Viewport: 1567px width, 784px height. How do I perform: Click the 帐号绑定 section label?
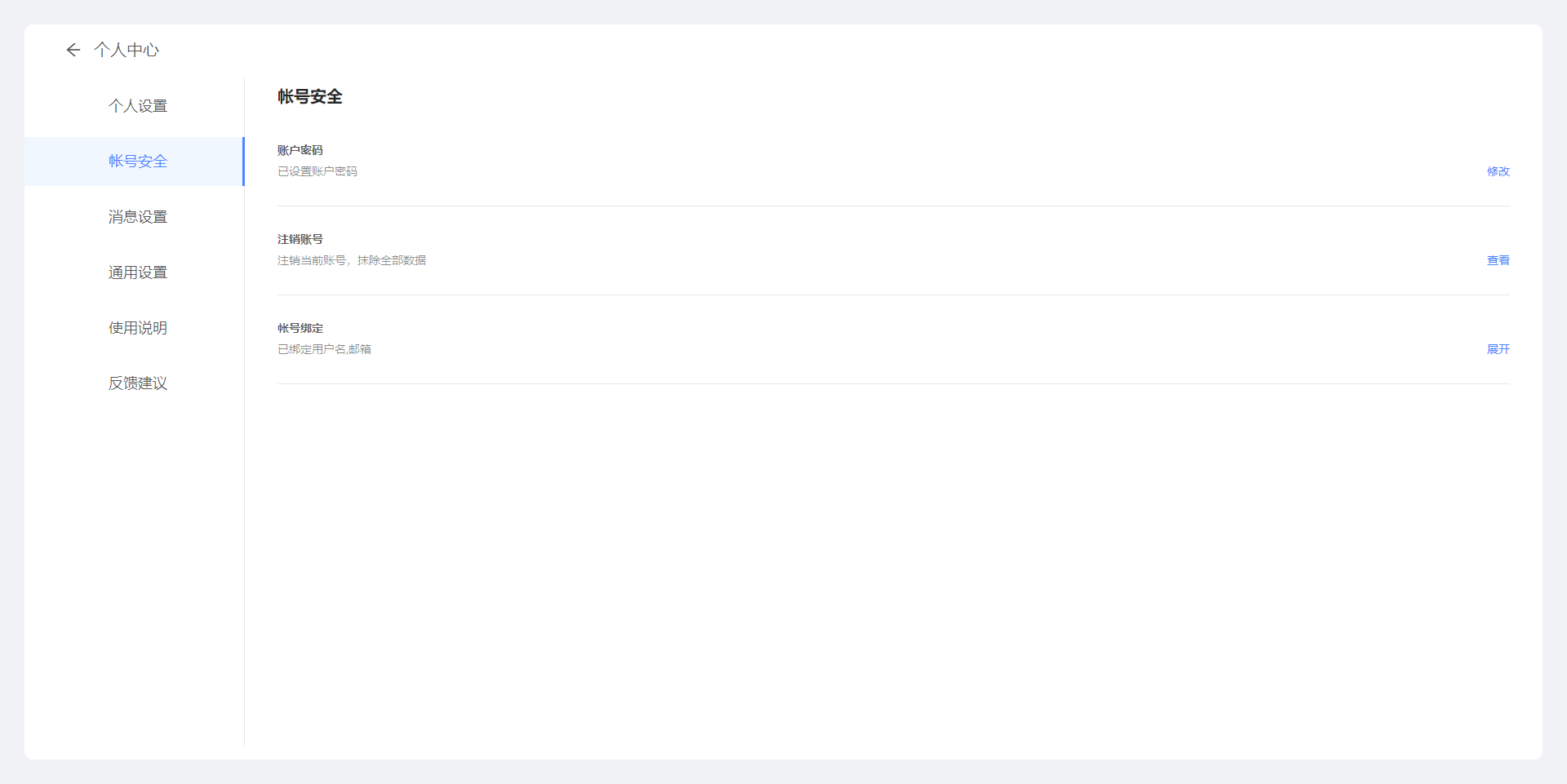point(300,328)
